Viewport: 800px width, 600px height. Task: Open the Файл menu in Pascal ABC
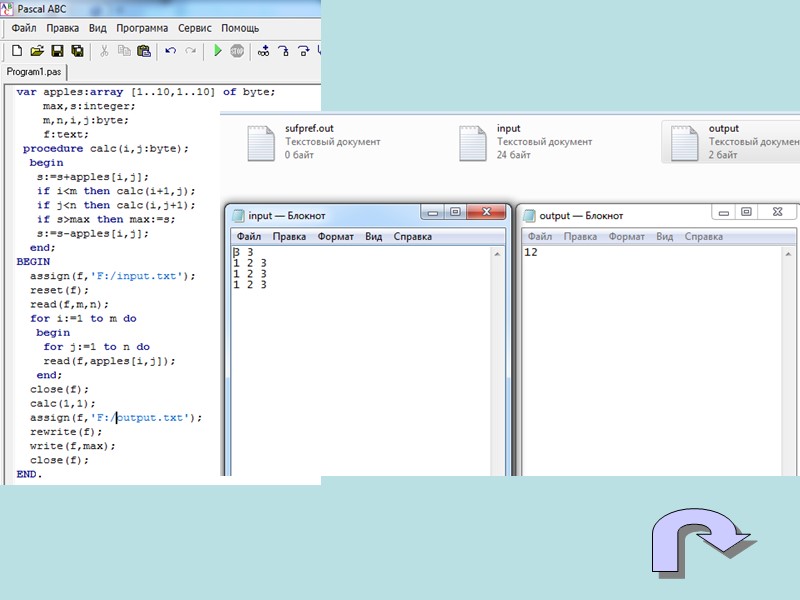tap(24, 28)
